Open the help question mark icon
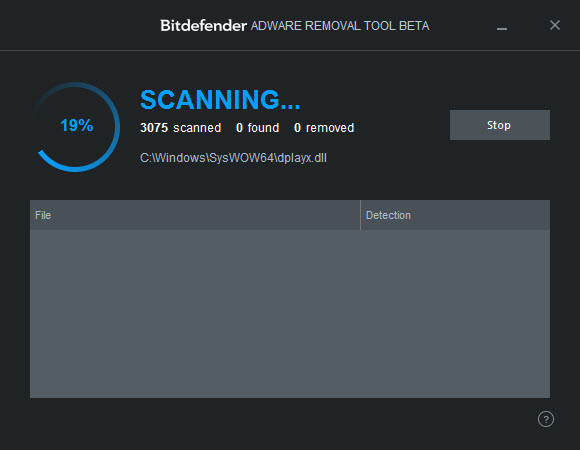The width and height of the screenshot is (580, 450). tap(546, 419)
